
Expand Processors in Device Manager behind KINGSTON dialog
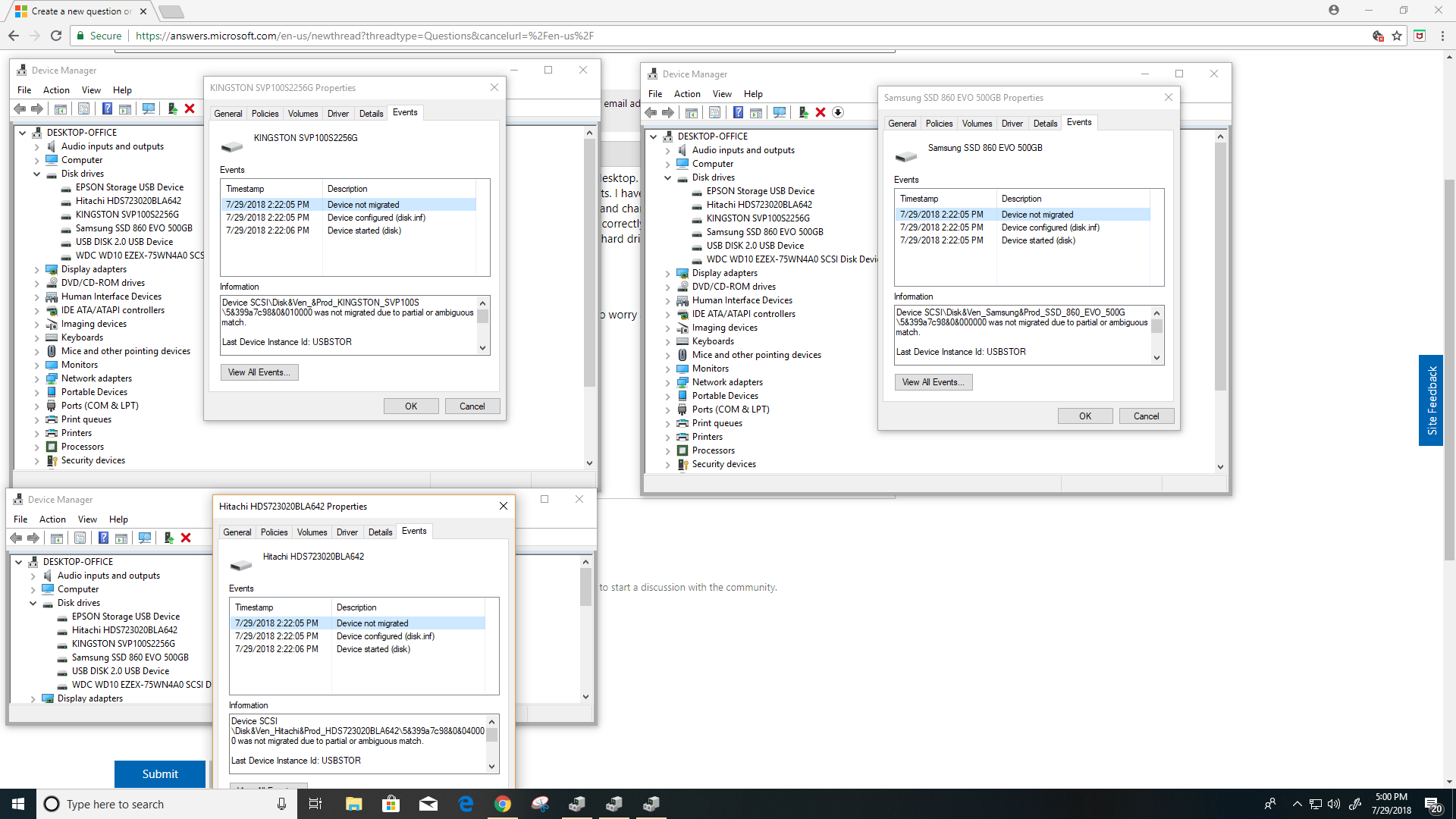click(x=36, y=447)
